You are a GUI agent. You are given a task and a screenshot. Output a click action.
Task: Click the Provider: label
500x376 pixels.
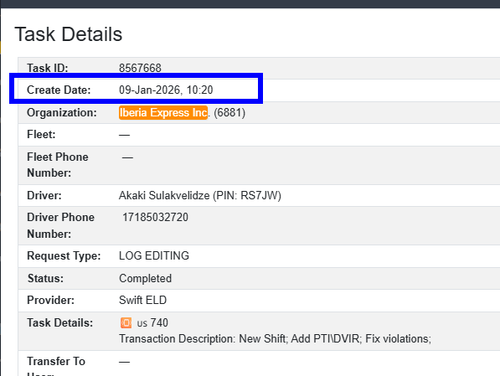(51, 300)
